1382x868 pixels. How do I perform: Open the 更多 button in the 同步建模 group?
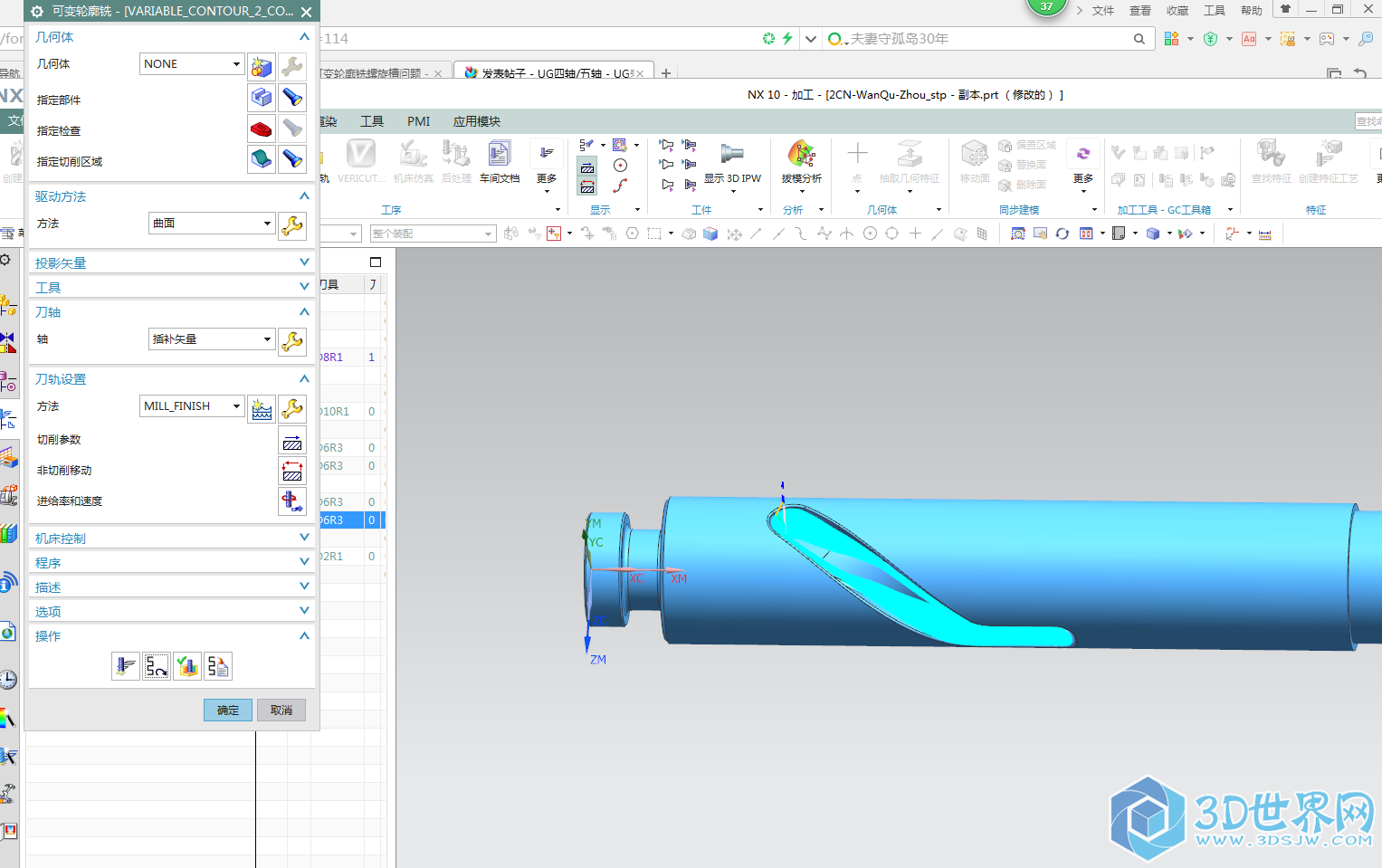[1083, 165]
